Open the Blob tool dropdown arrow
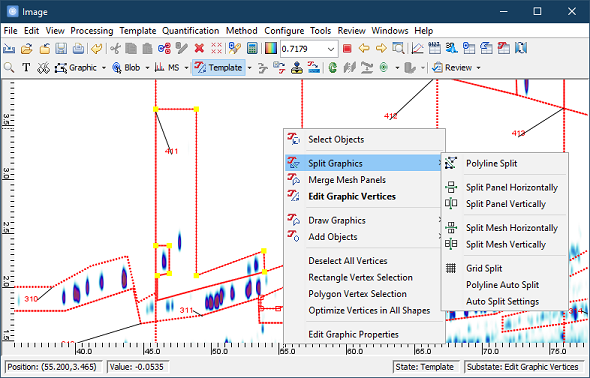The image size is (590, 378). (148, 68)
